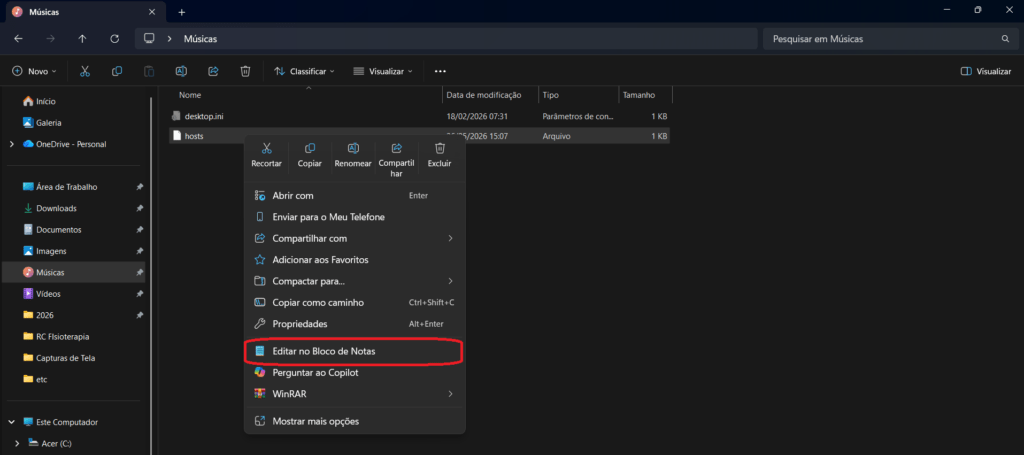The width and height of the screenshot is (1024, 455).
Task: Click the toolbar cut scissors icon
Action: (85, 71)
